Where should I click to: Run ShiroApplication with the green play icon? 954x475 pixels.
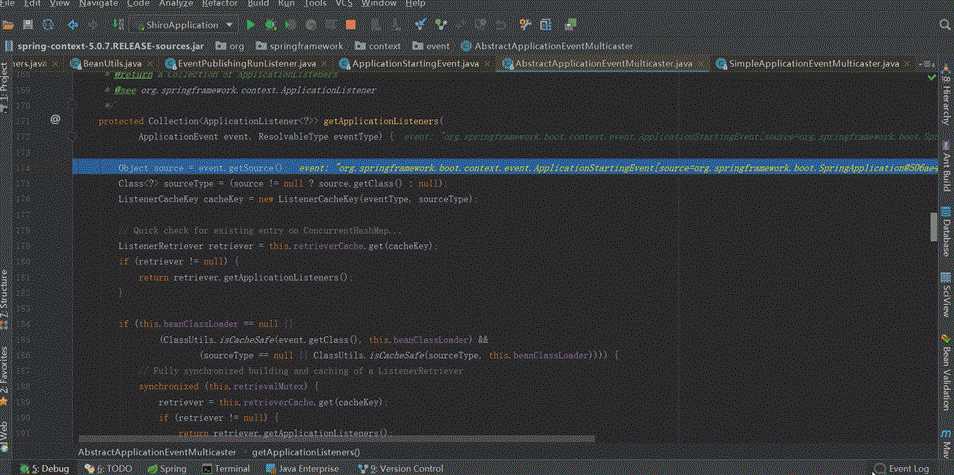(x=250, y=25)
